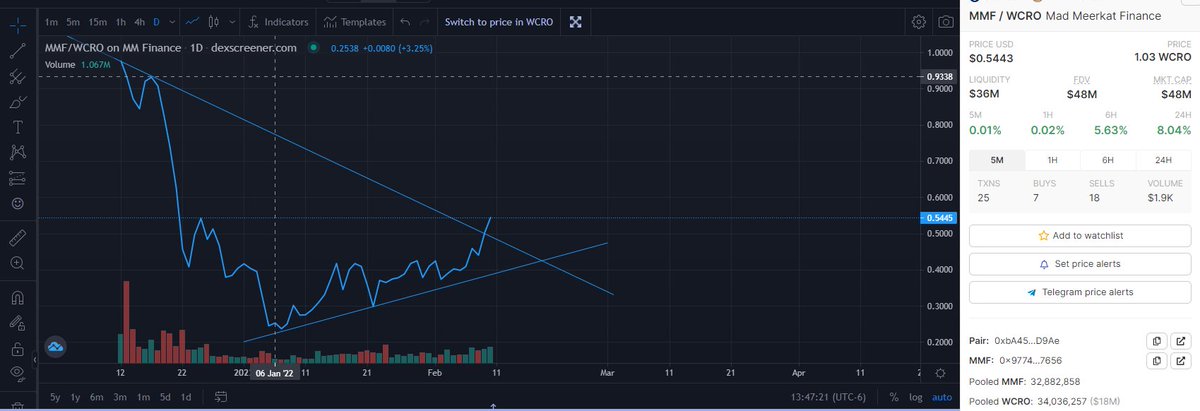The width and height of the screenshot is (1200, 411).
Task: Toggle stay in drawing mode
Action: click(17, 323)
